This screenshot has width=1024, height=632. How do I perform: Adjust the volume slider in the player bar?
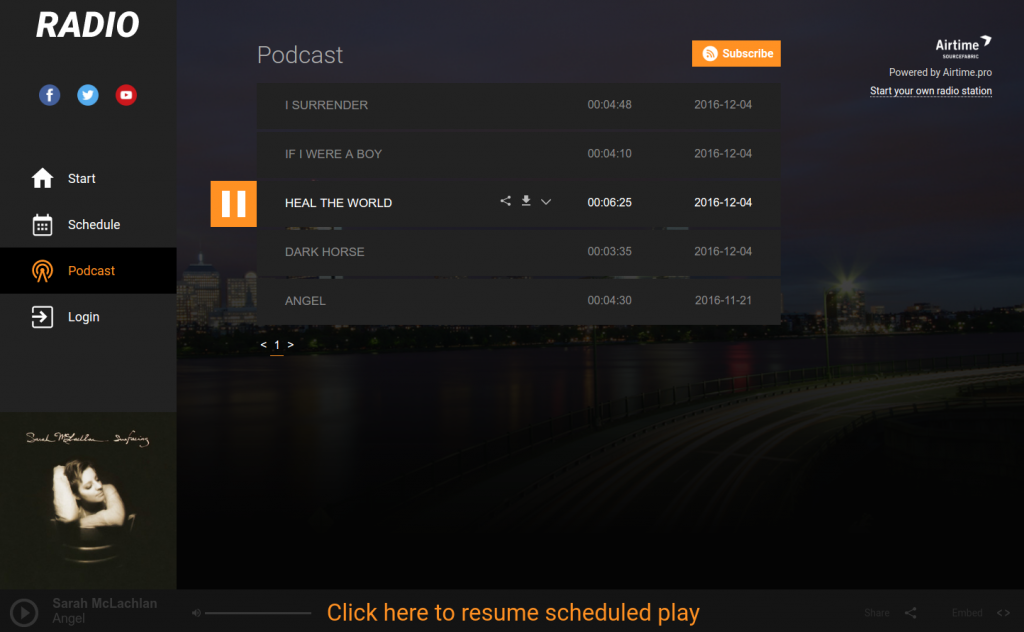click(260, 612)
